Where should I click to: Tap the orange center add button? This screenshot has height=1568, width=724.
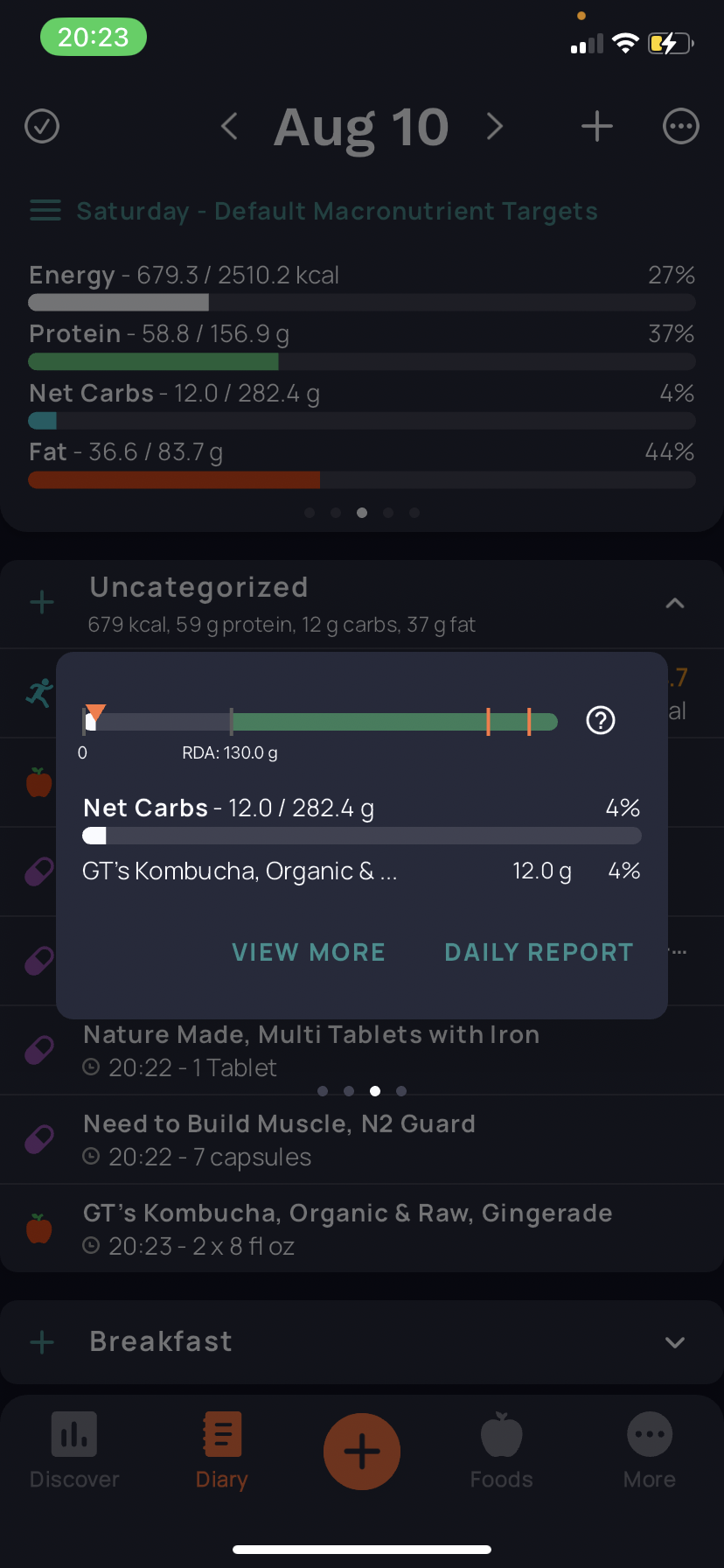point(362,1451)
